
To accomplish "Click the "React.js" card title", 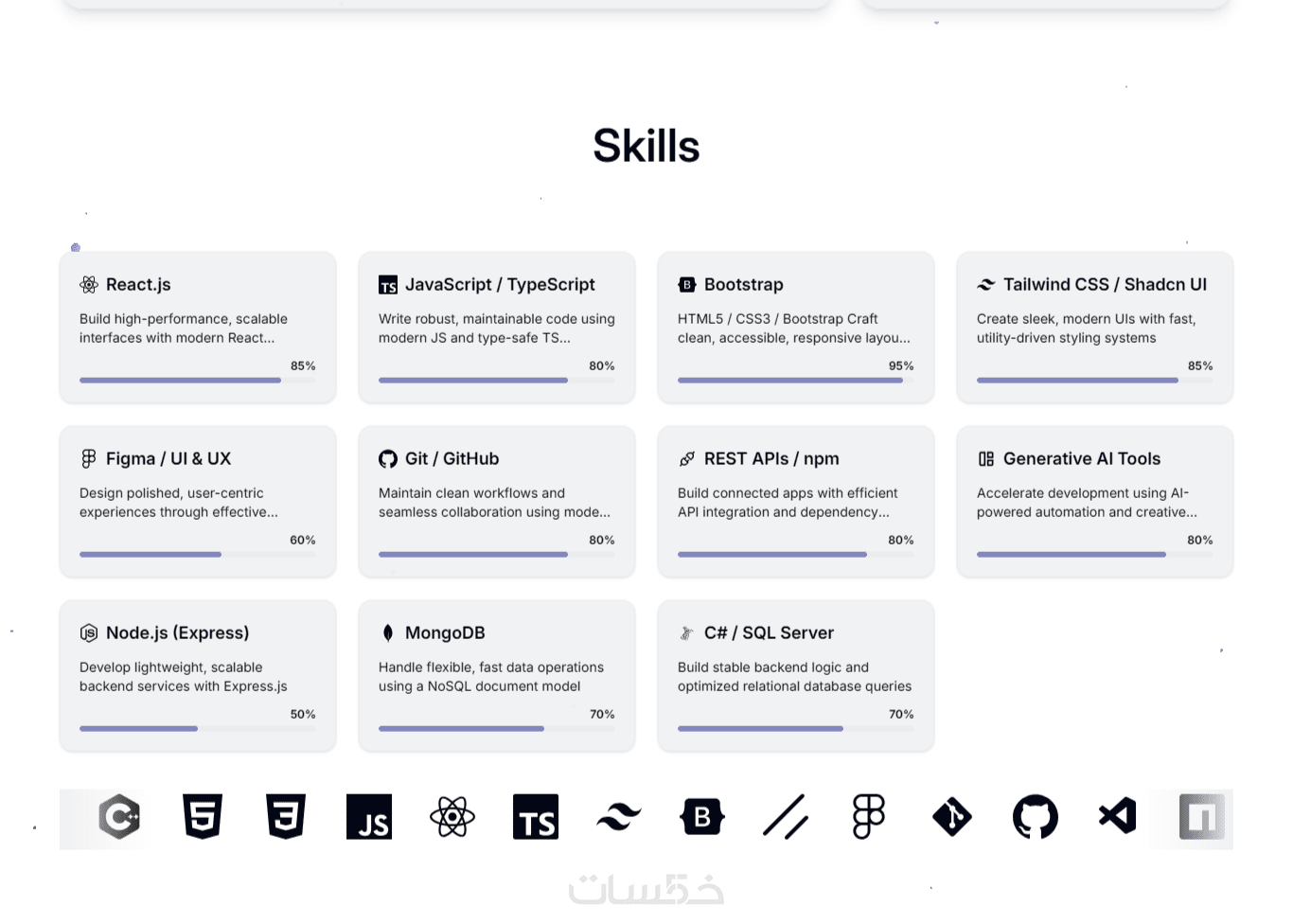I will pos(138,285).
